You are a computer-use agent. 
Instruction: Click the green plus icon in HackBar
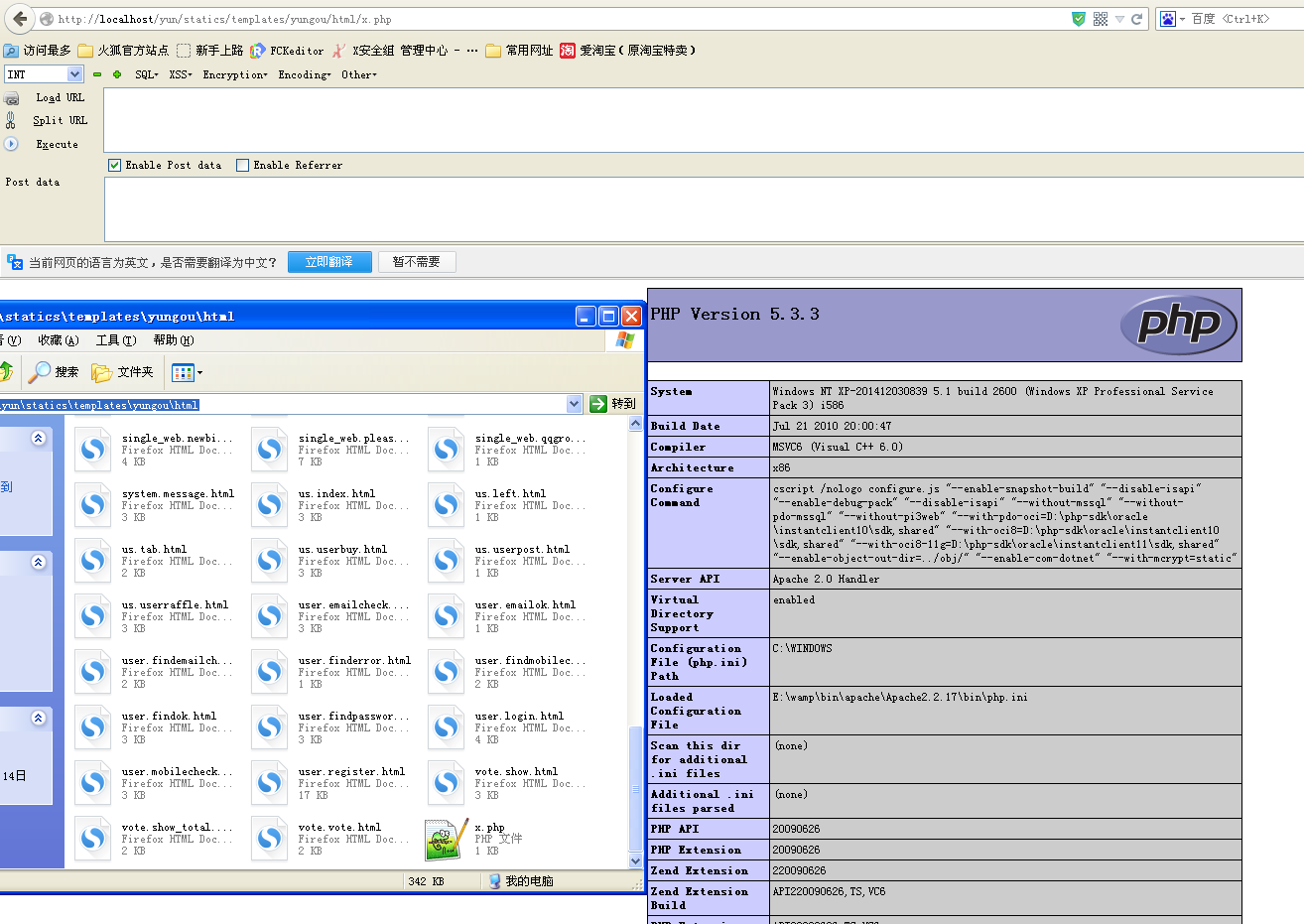(x=117, y=74)
